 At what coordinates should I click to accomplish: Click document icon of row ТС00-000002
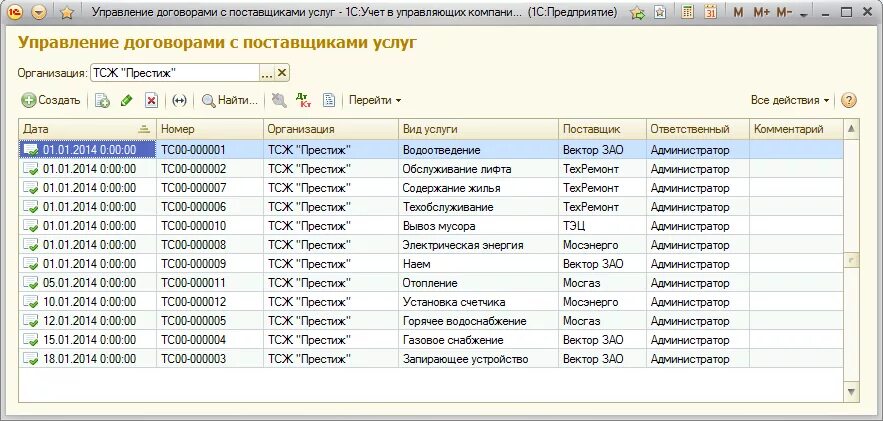30,169
